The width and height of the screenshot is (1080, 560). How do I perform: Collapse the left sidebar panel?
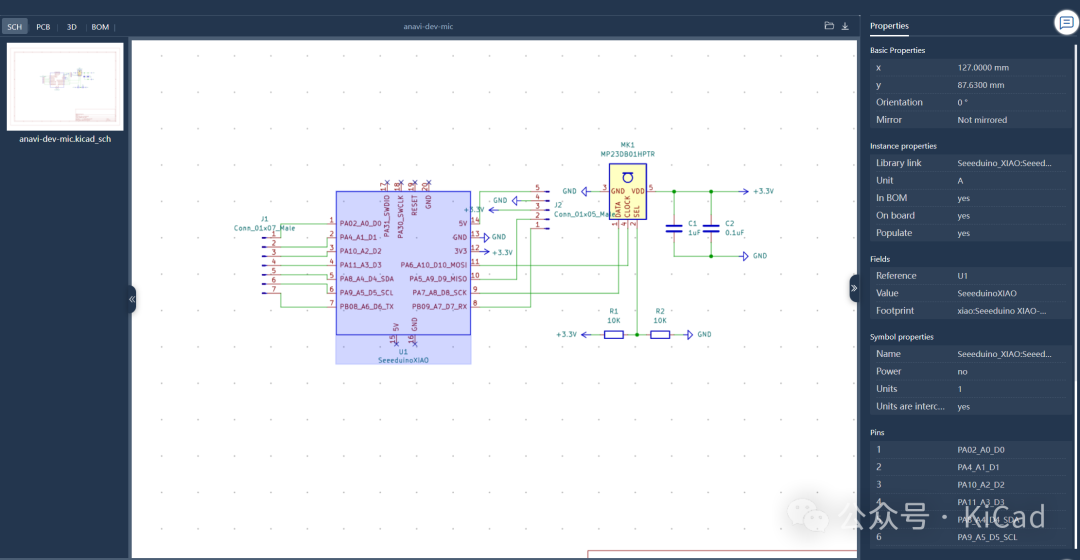pos(132,299)
